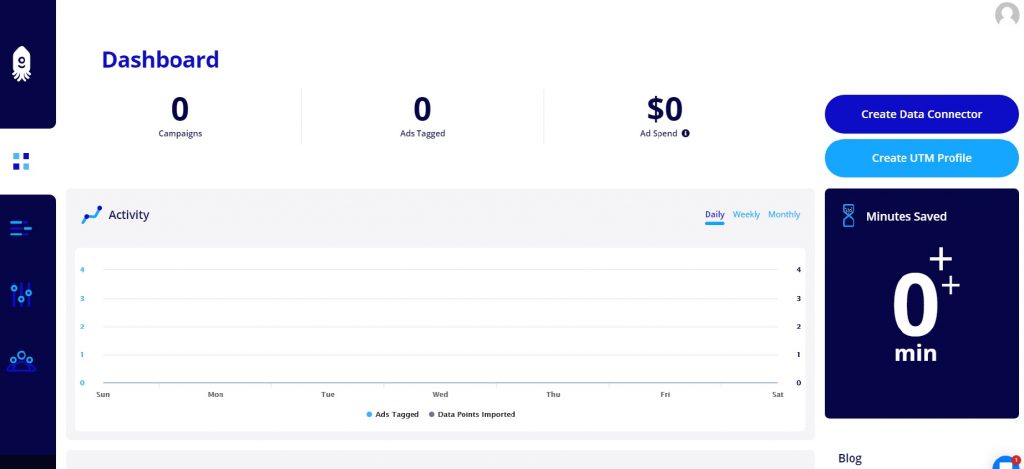Viewport: 1024px width, 469px height.
Task: Open the sliders settings icon in sidebar
Action: click(21, 295)
